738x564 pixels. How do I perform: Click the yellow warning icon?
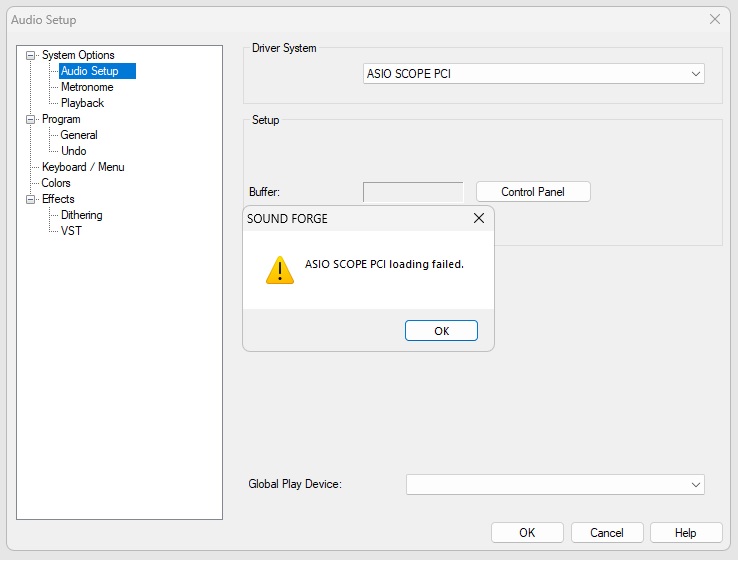coord(280,270)
